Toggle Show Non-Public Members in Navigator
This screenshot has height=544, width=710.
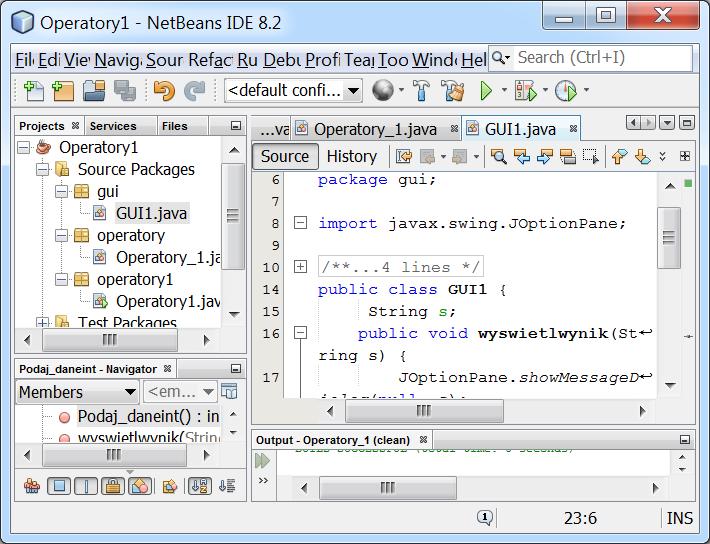click(x=113, y=486)
